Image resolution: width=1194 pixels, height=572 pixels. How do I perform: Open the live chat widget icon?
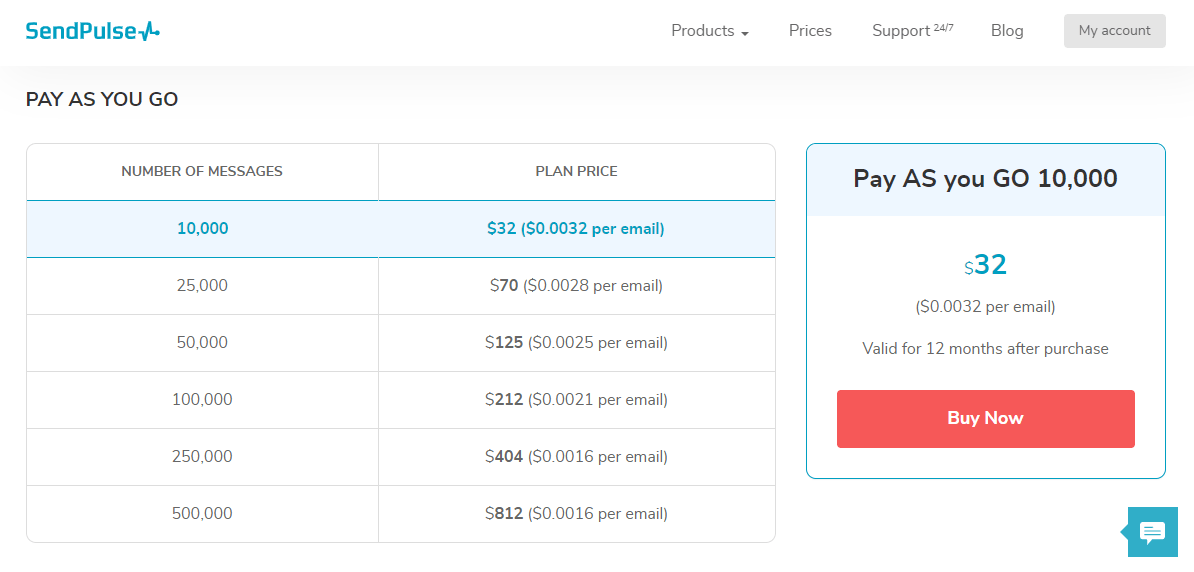pyautogui.click(x=1152, y=532)
